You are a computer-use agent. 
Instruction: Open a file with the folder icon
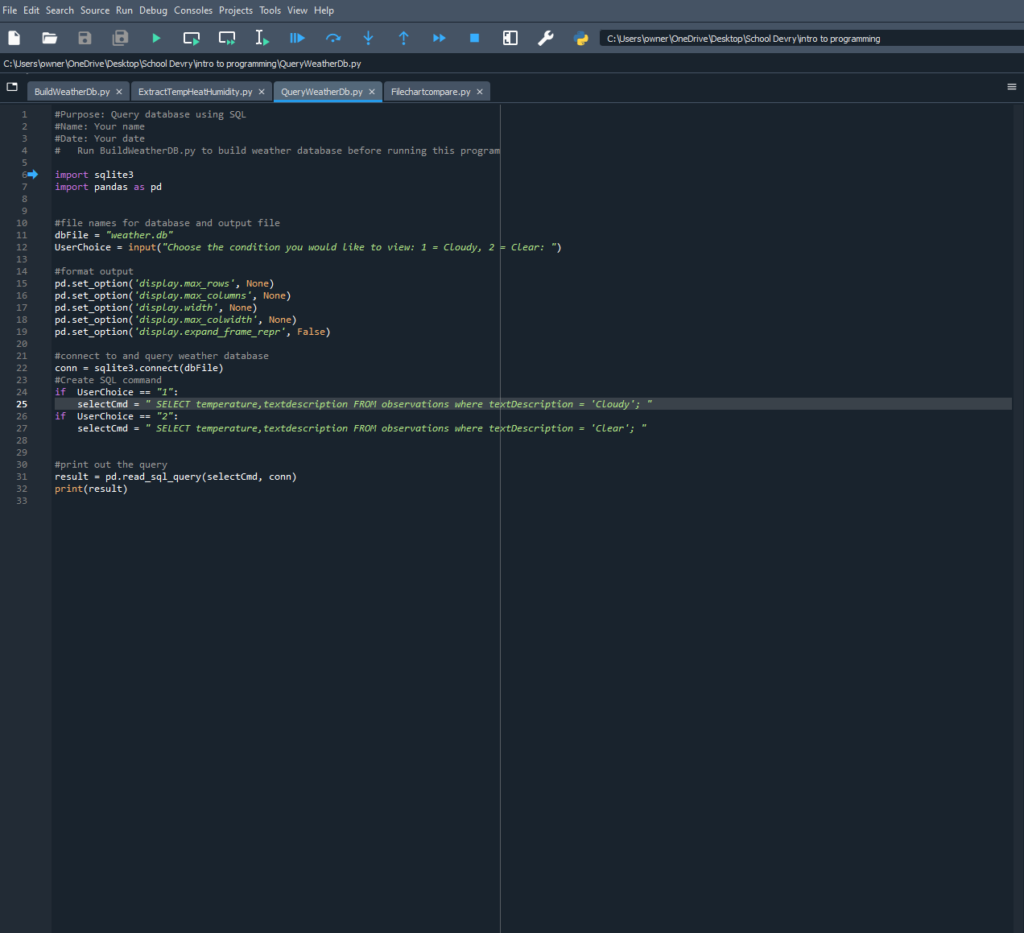coord(49,38)
